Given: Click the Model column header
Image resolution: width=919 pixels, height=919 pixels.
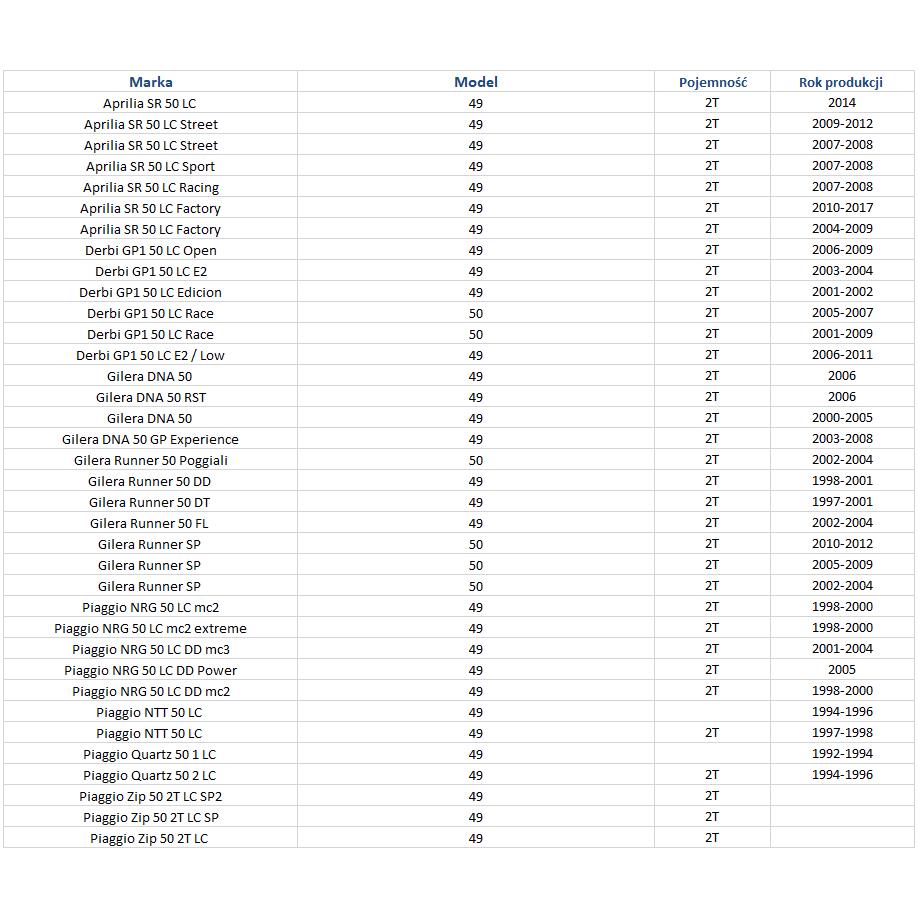Looking at the screenshot, I should coord(475,82).
